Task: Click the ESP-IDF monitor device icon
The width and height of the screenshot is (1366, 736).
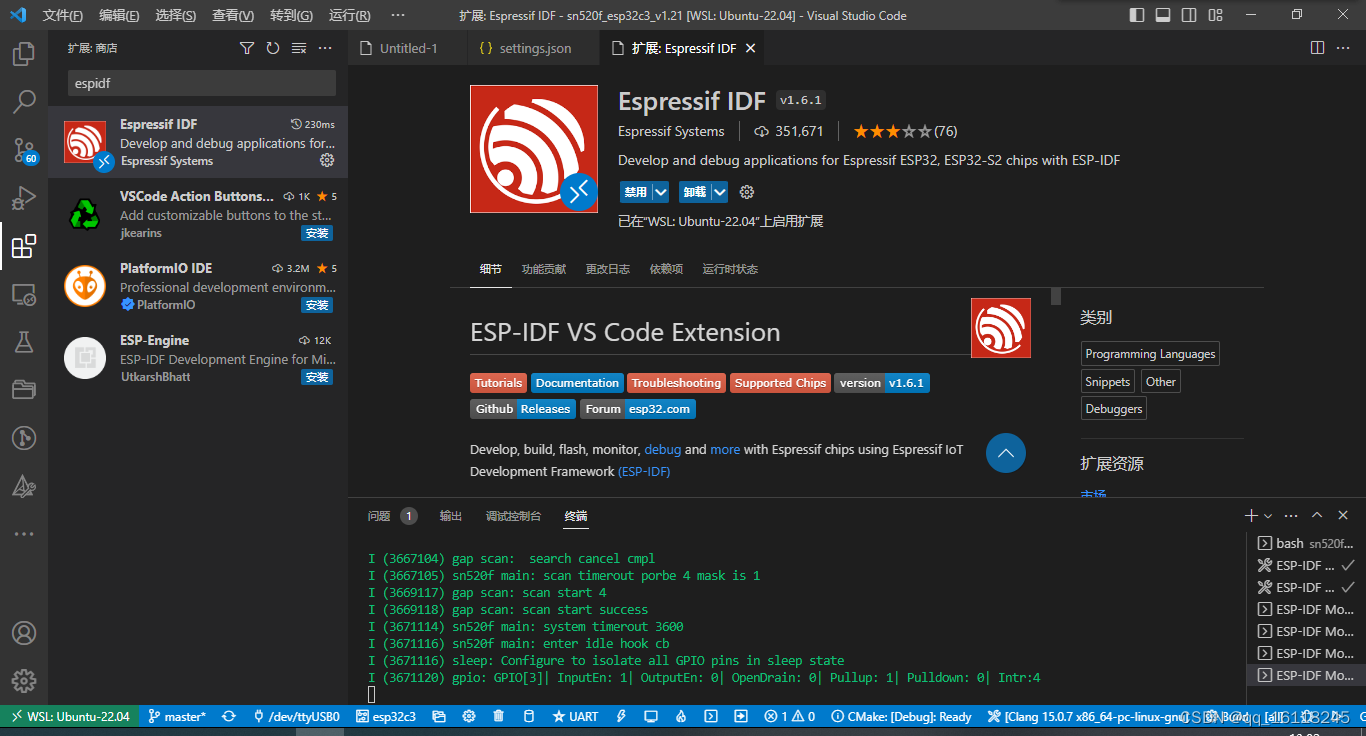Action: point(651,716)
